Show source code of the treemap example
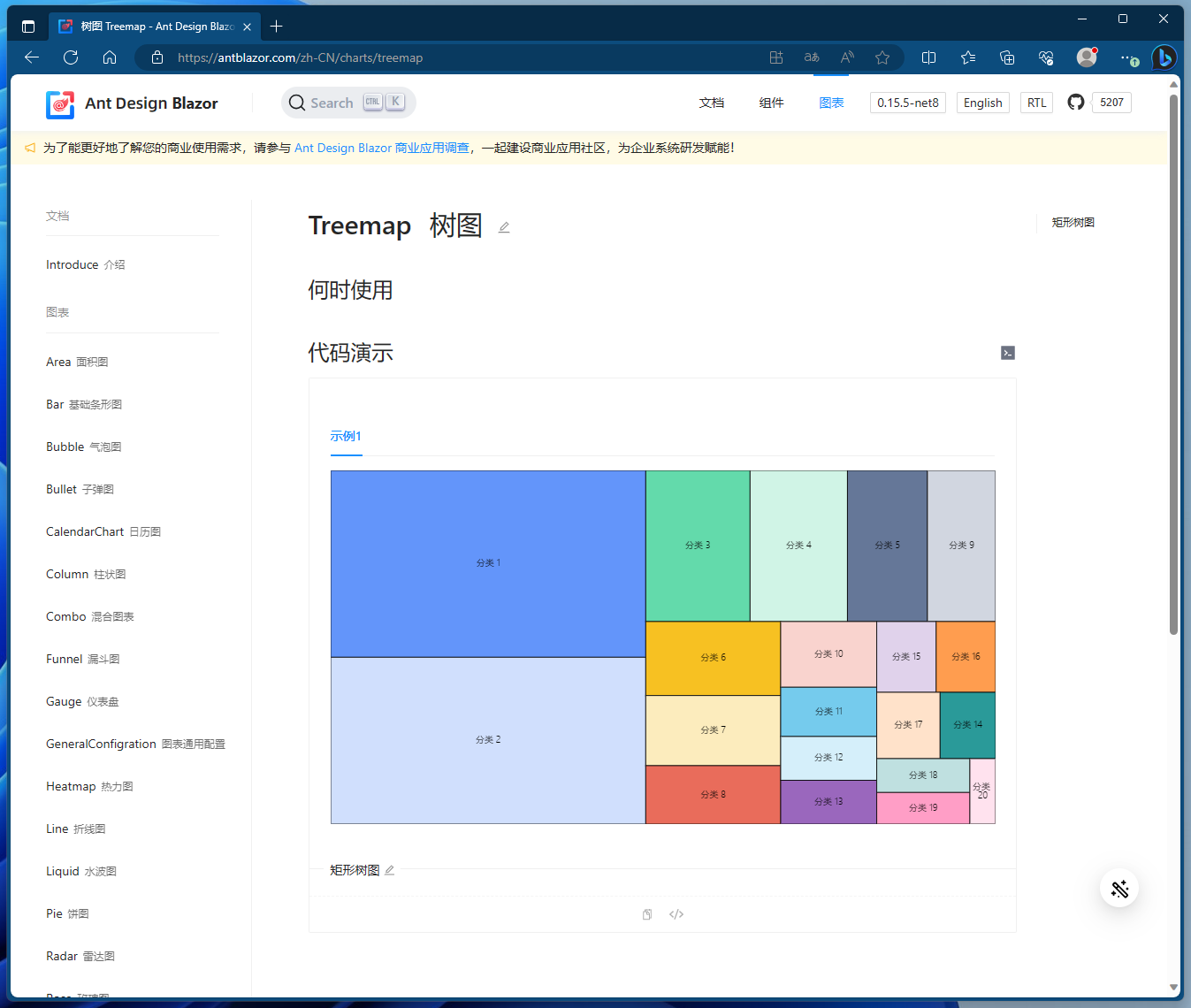The height and width of the screenshot is (1008, 1191). (x=676, y=913)
